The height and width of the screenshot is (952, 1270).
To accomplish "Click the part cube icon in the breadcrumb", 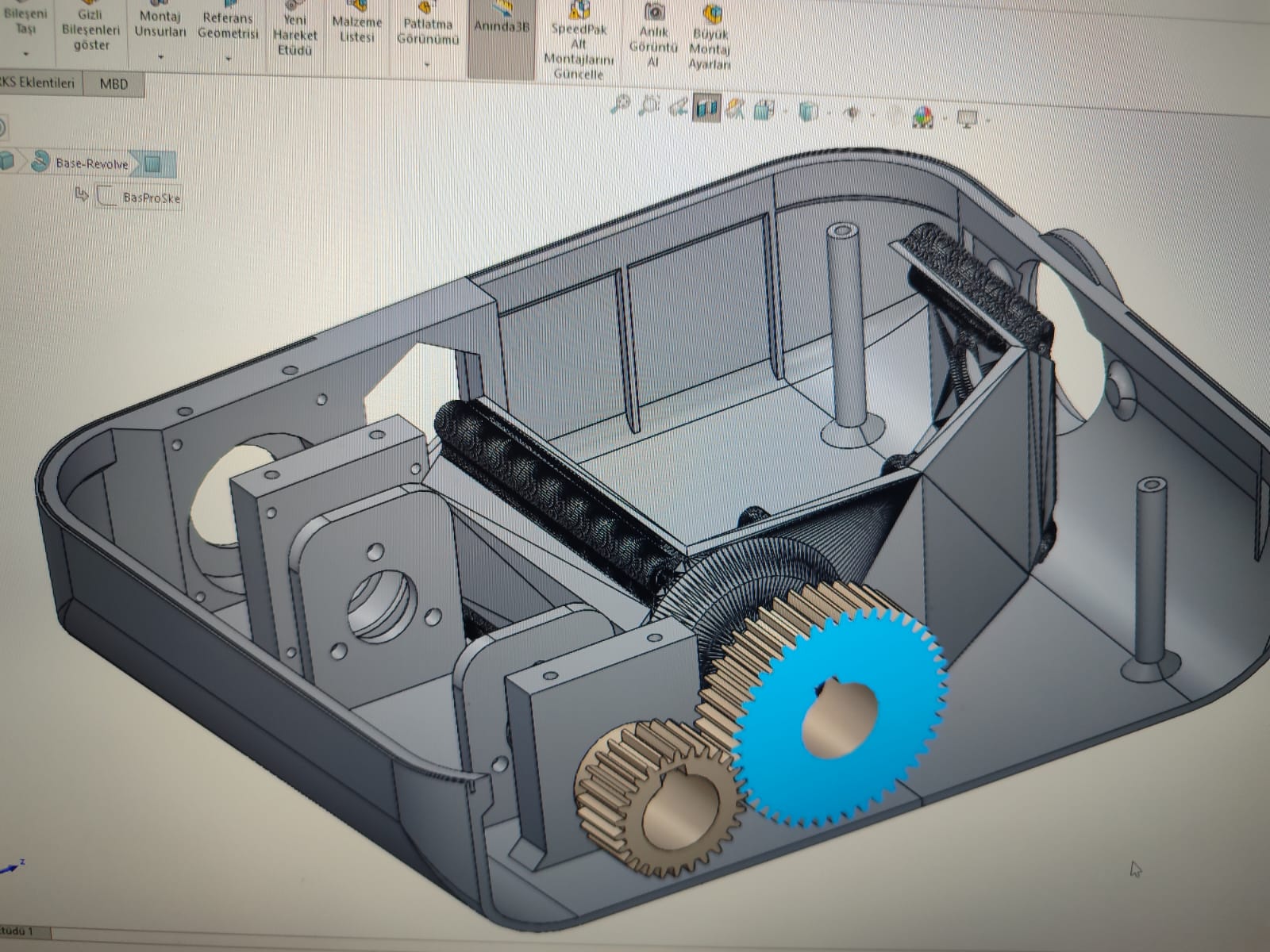I will [8, 162].
